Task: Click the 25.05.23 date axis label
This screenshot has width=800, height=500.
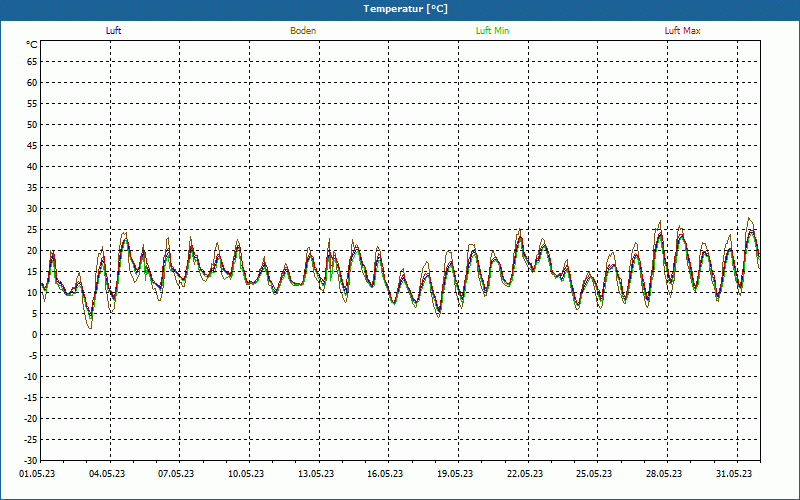Action: tap(594, 474)
